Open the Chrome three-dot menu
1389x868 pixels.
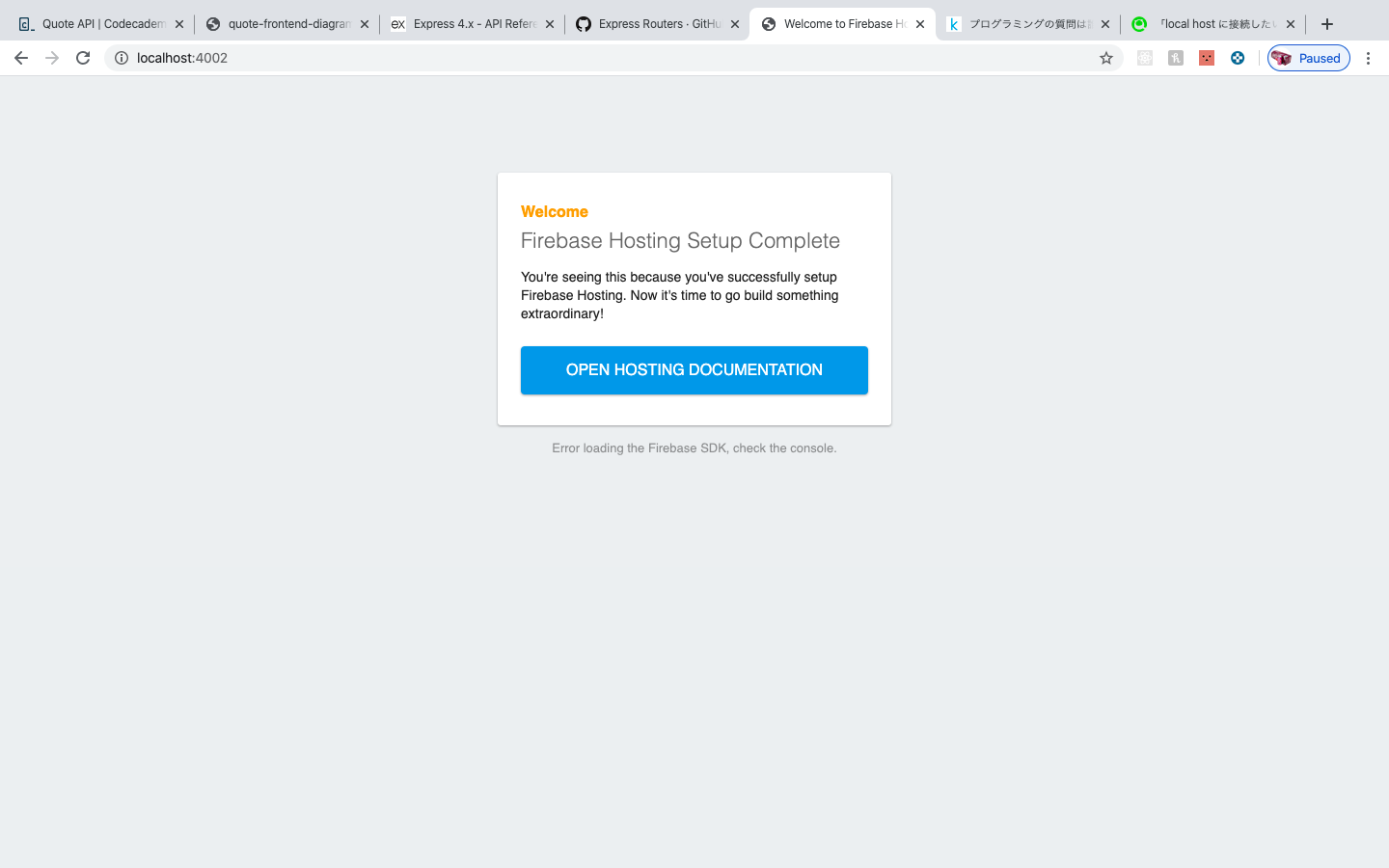[x=1368, y=58]
